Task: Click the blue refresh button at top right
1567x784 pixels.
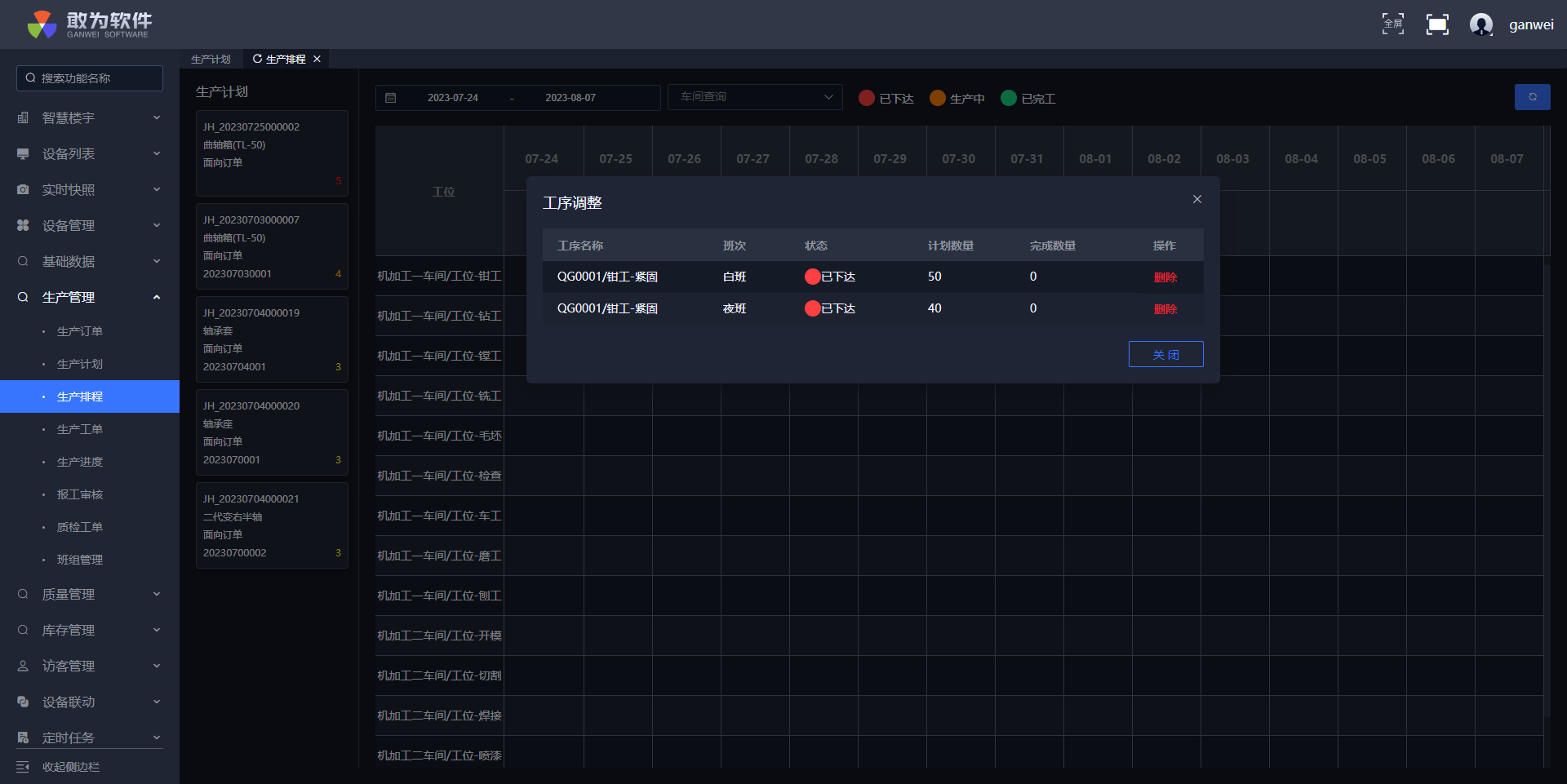Action: (x=1532, y=97)
